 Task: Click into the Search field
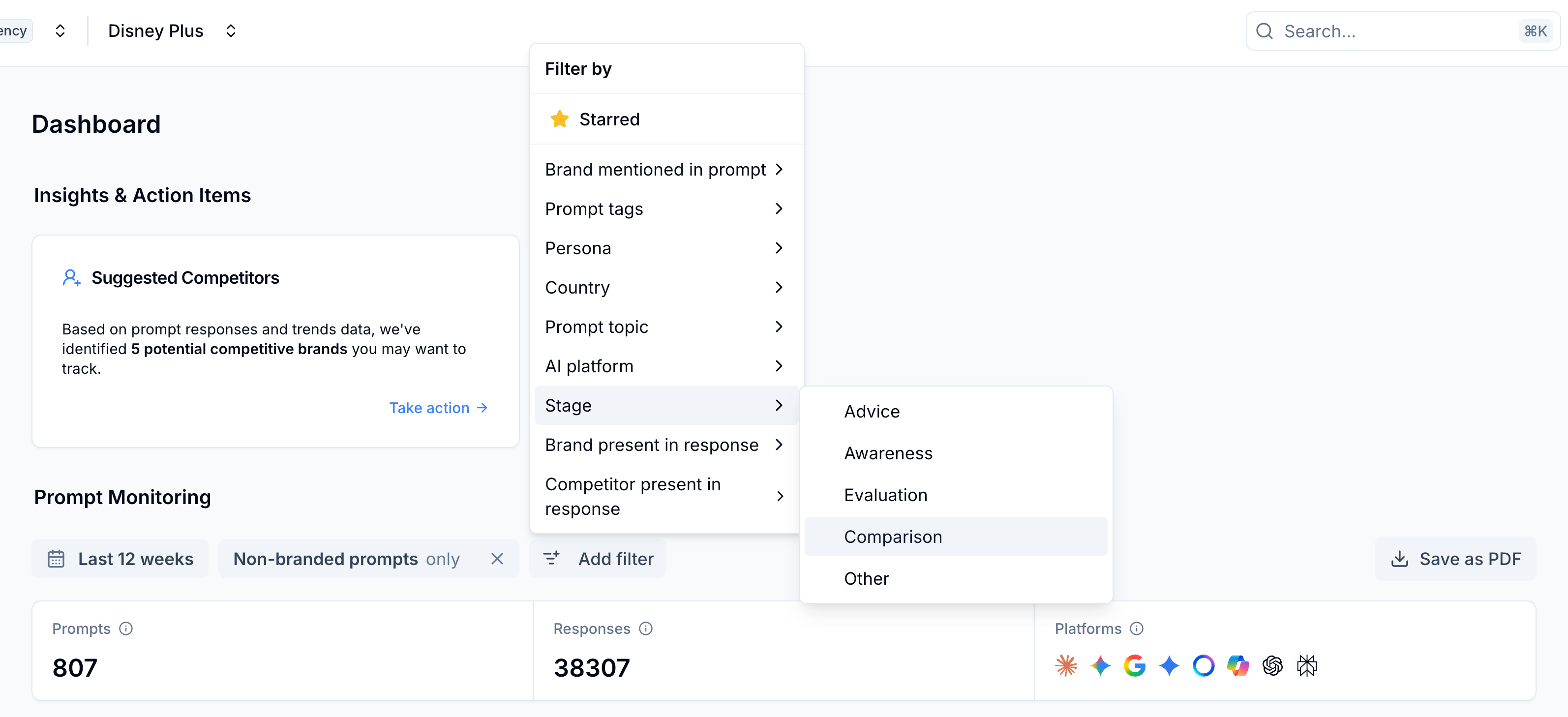[1403, 31]
